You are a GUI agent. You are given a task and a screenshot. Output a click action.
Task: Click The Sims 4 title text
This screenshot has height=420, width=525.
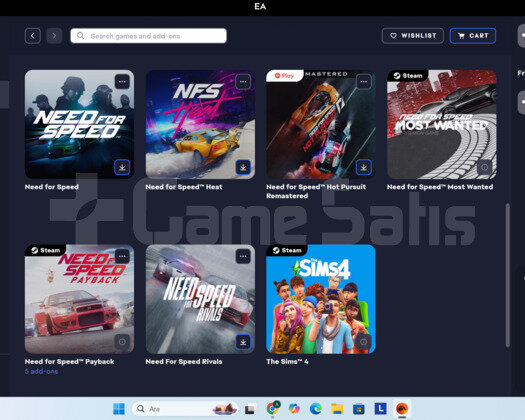pyautogui.click(x=287, y=362)
